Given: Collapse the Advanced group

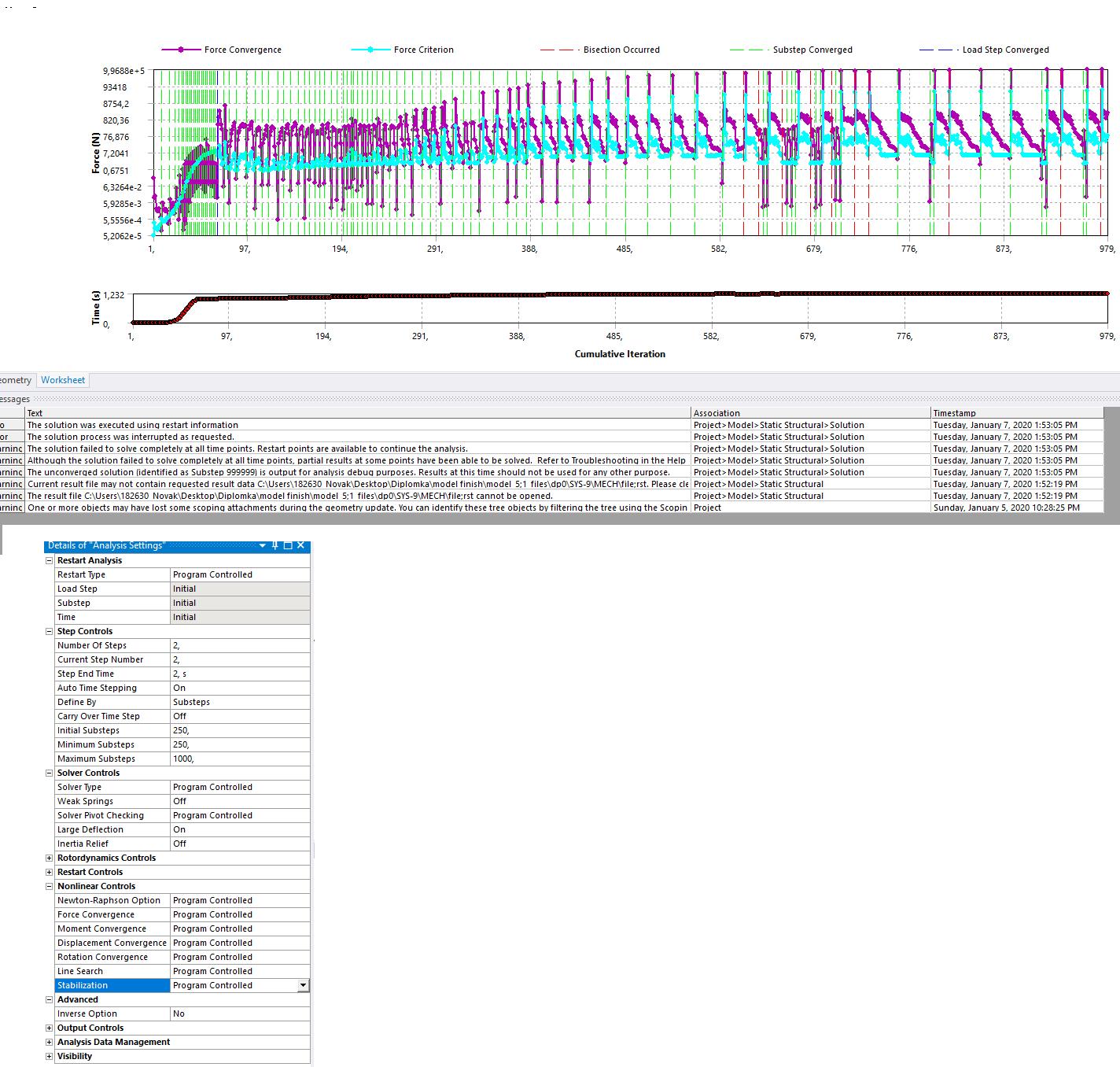Looking at the screenshot, I should coord(50,999).
